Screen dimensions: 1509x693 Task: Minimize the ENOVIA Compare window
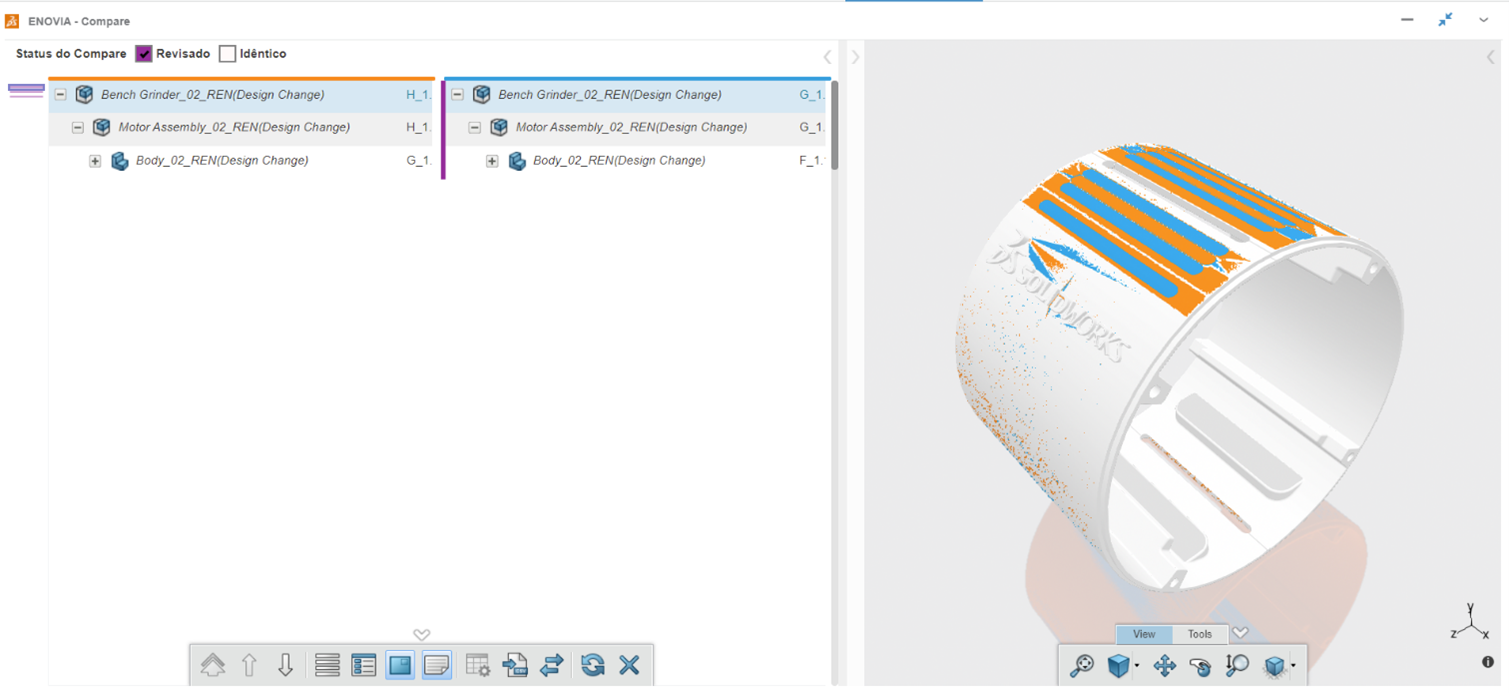tap(1407, 20)
